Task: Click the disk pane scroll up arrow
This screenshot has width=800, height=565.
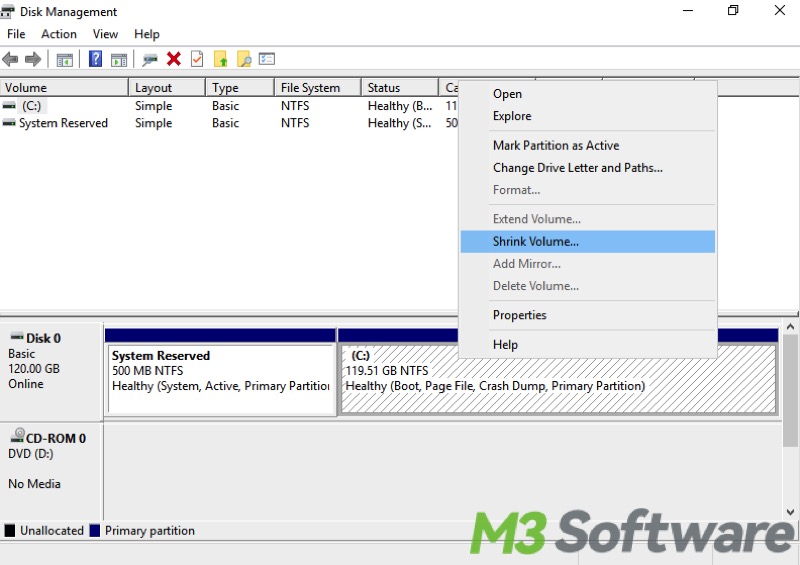Action: (x=790, y=327)
